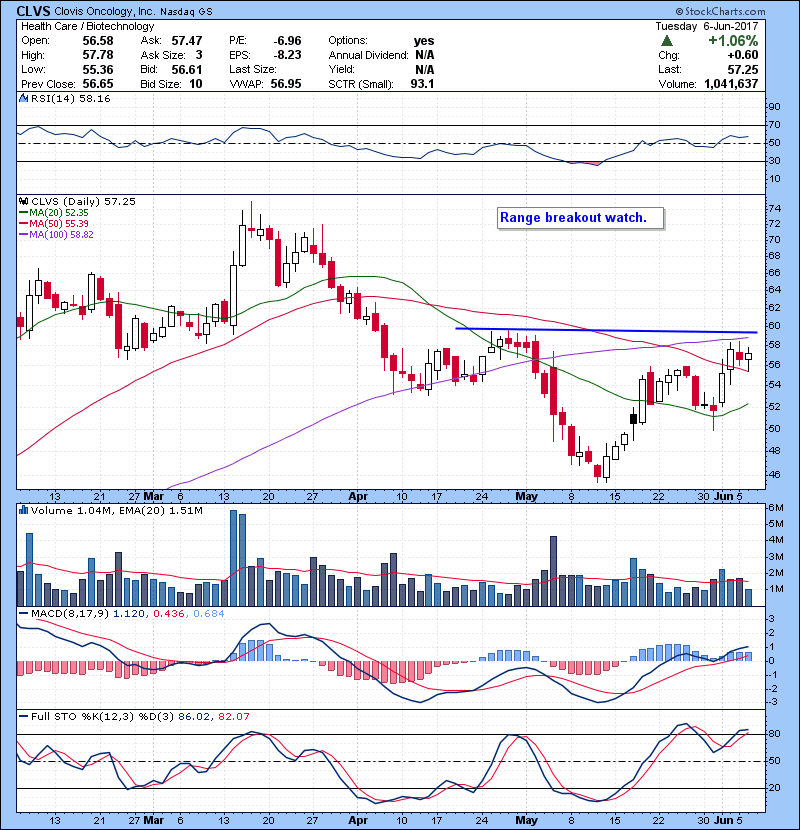800x830 pixels.
Task: Click the 'CLVS (Daily) 57.25' chart label
Action: click(83, 202)
